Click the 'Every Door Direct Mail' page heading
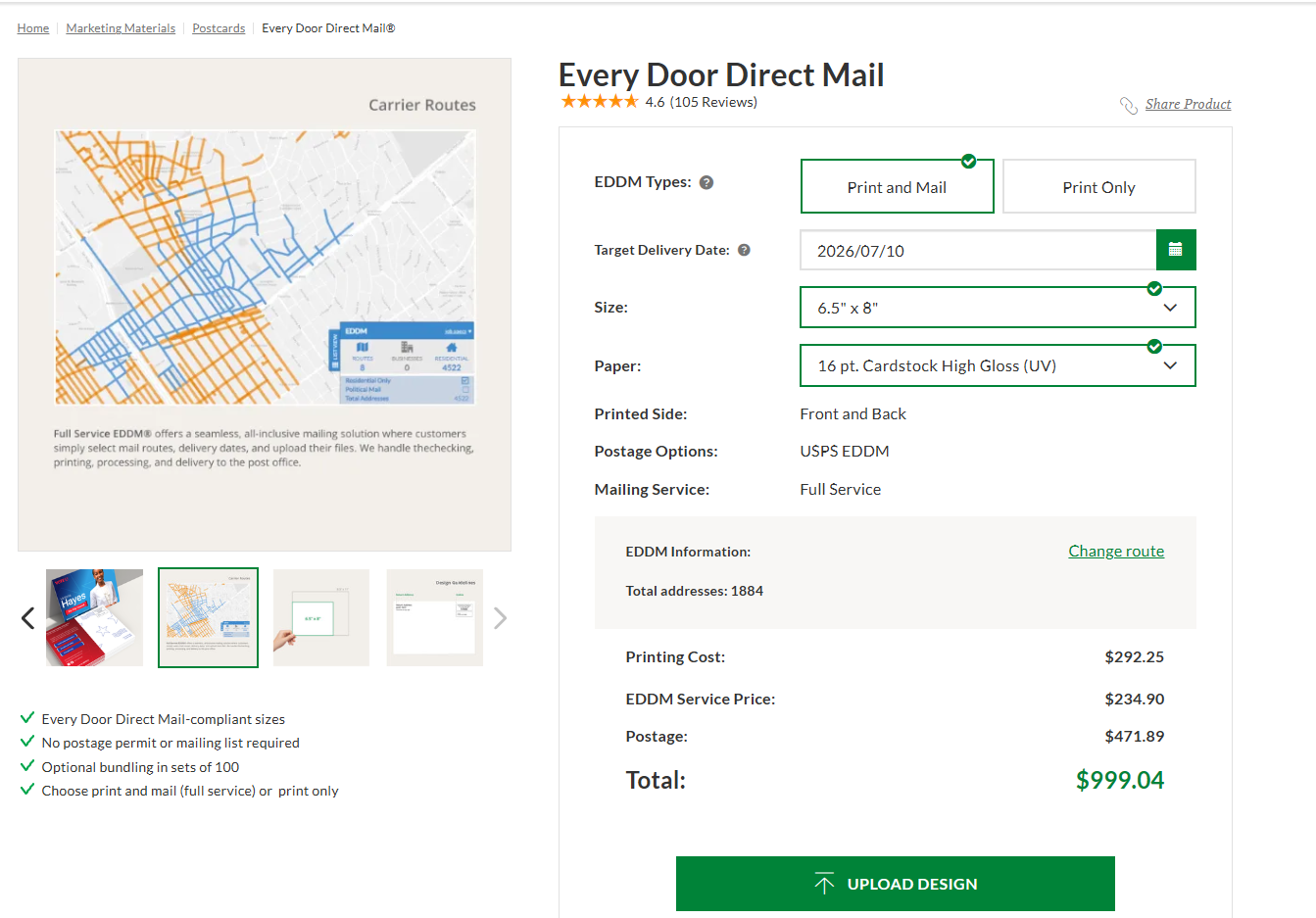 tap(721, 74)
